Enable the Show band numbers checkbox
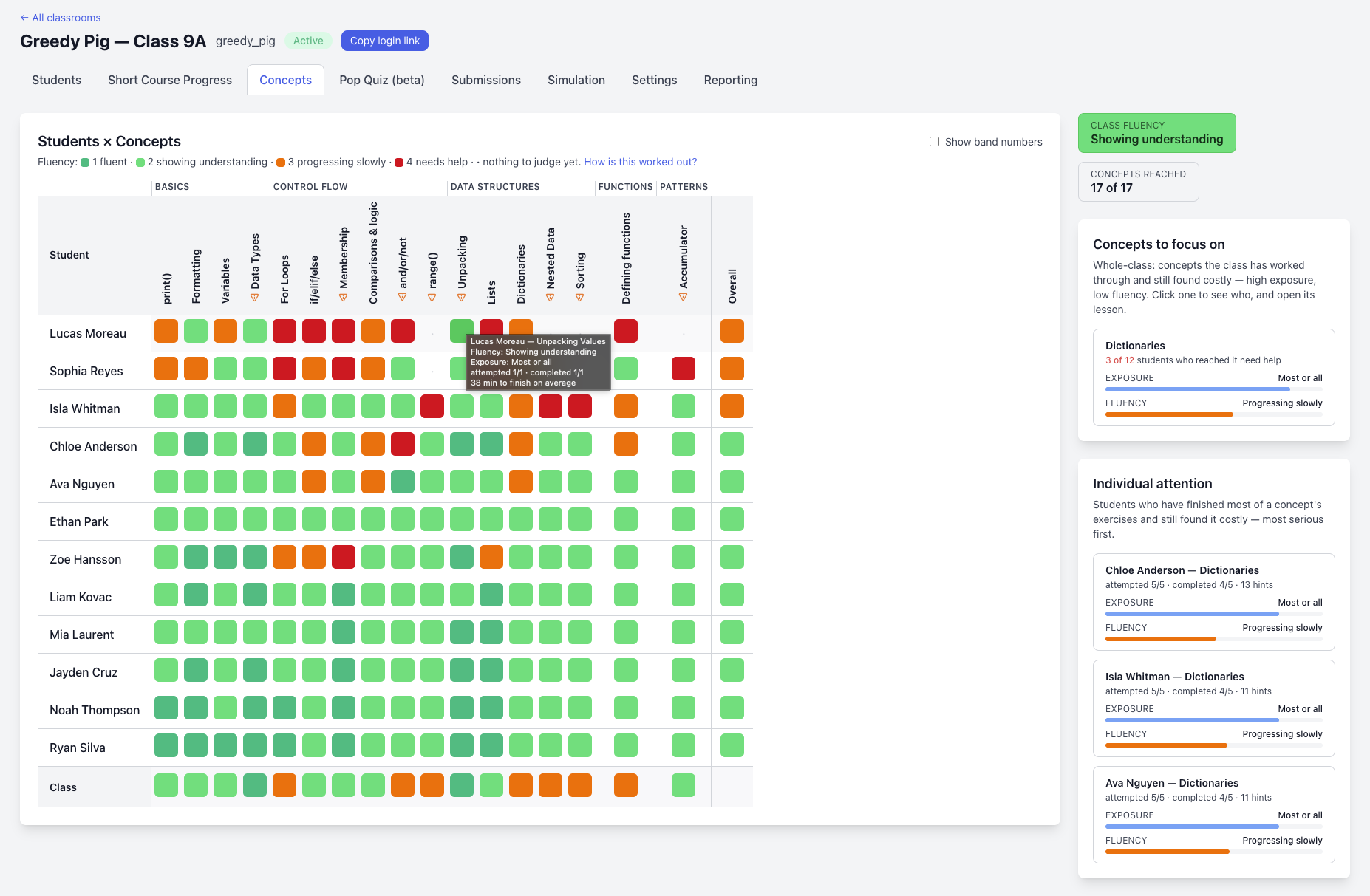 tap(934, 142)
